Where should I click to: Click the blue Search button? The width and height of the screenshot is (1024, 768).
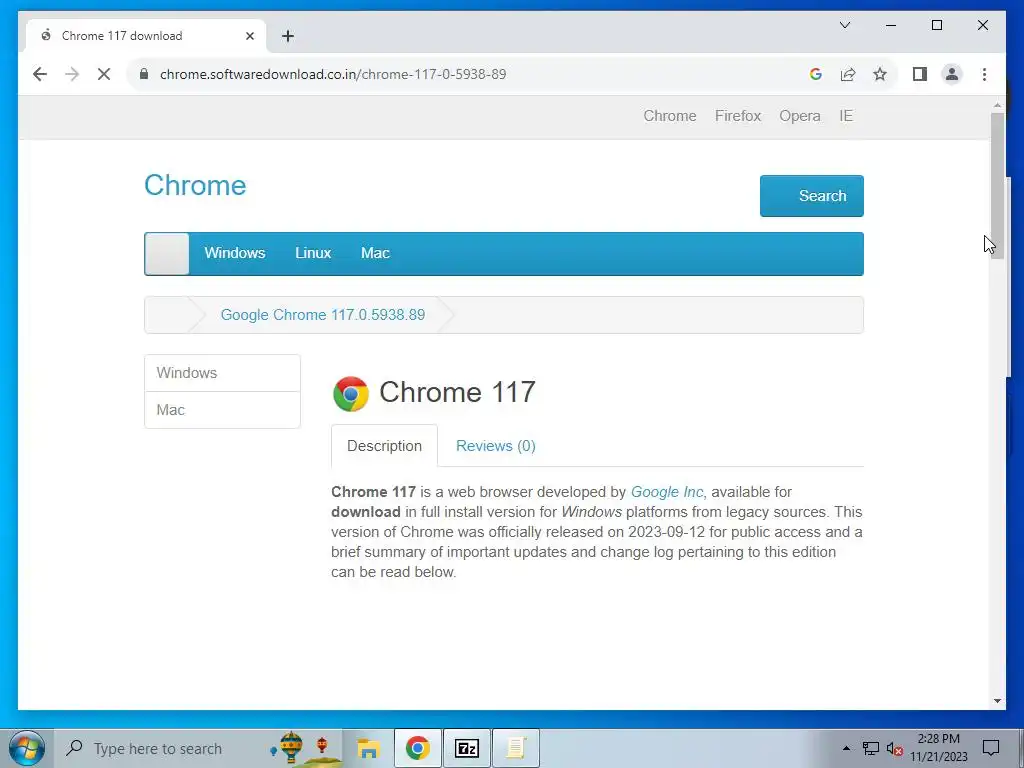[x=811, y=195]
